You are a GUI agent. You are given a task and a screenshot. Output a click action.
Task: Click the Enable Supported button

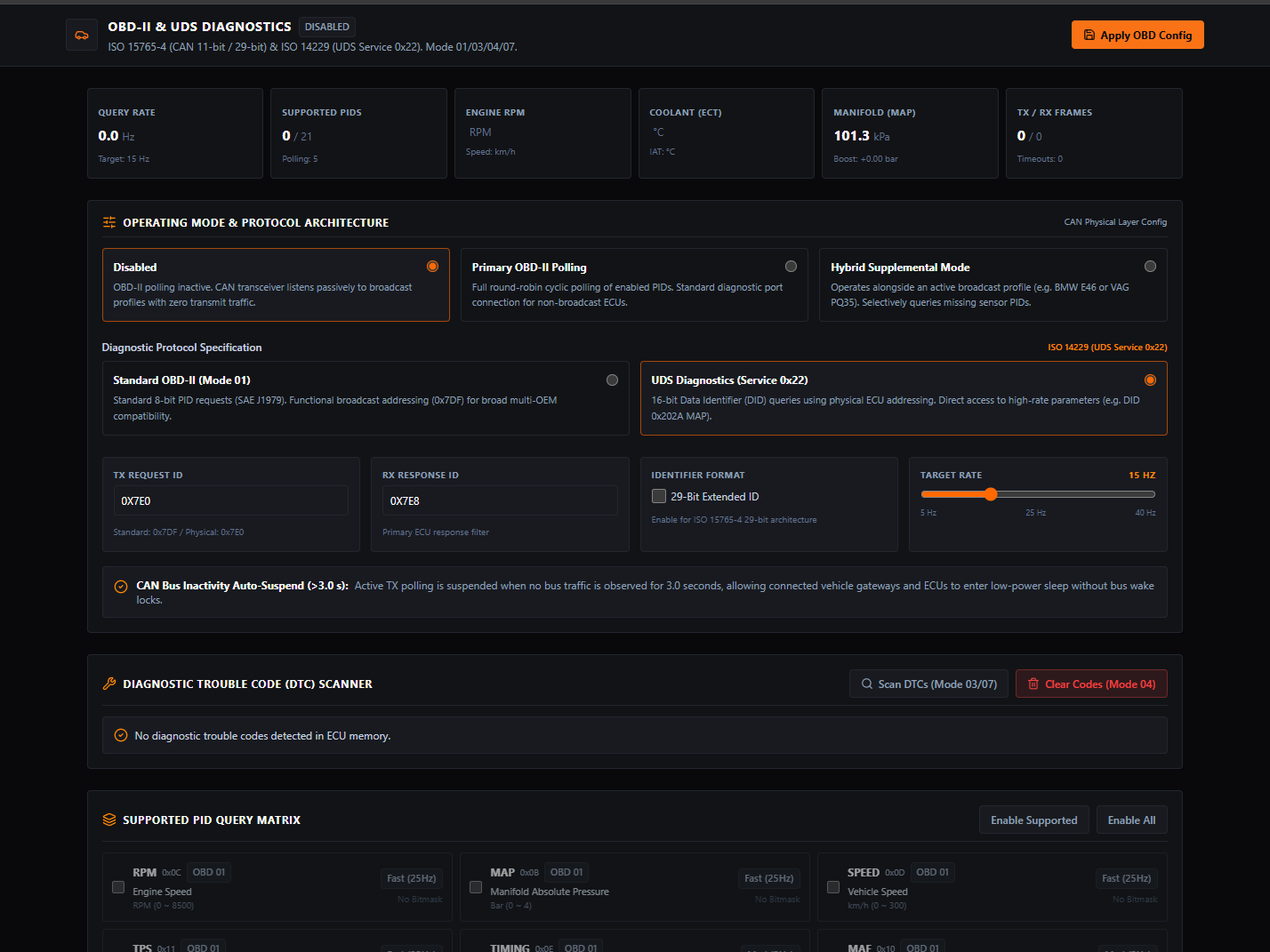tap(1034, 820)
